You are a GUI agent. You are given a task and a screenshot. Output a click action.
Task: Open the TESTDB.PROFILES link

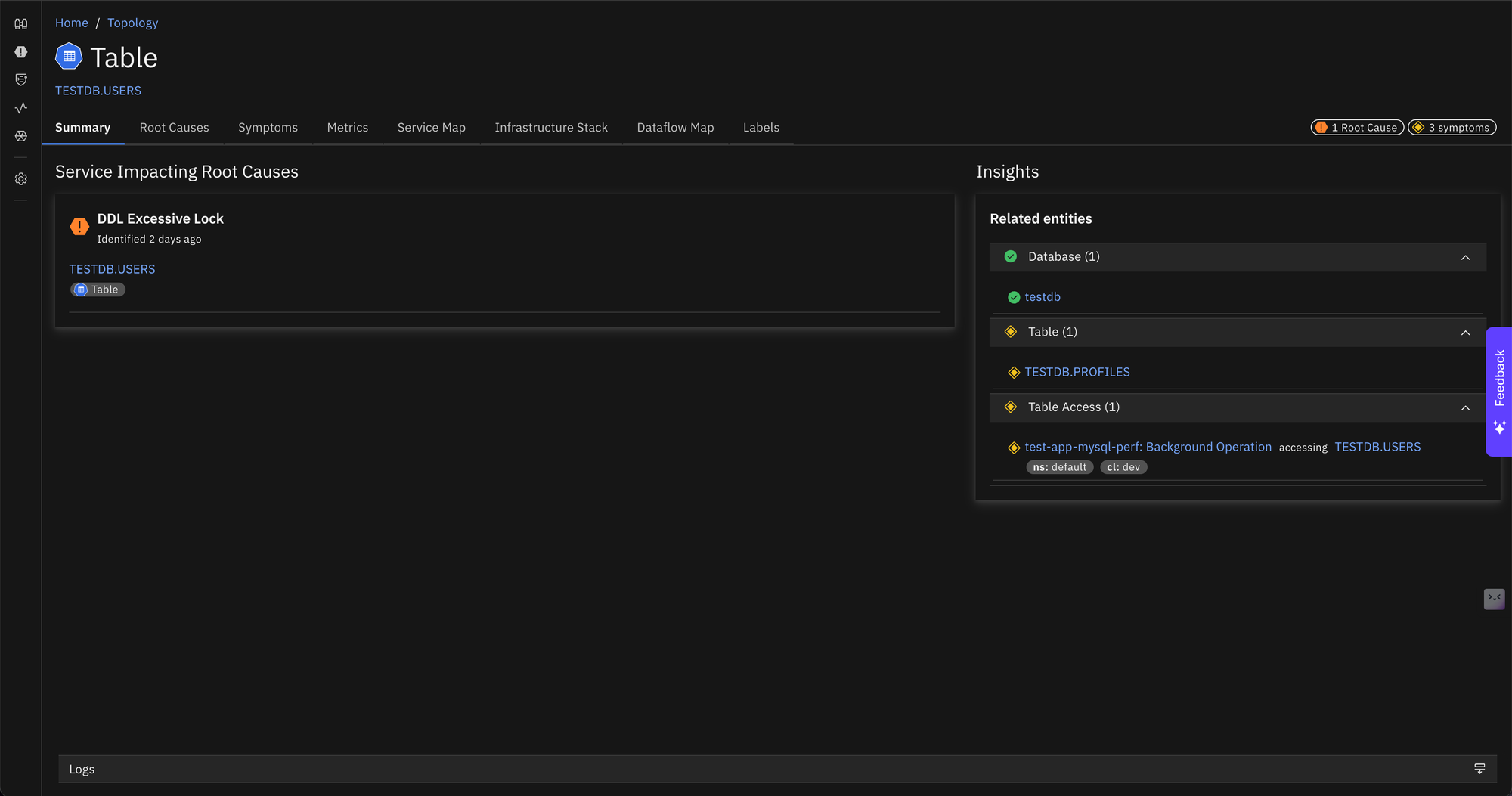[1077, 372]
